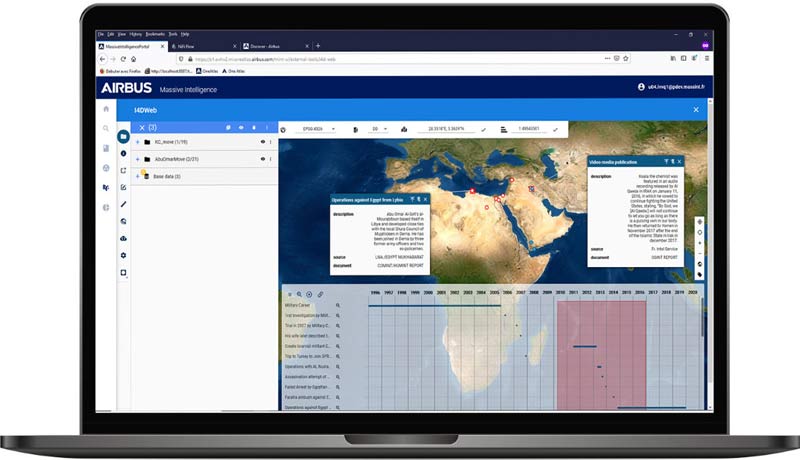This screenshot has width=800, height=460.
Task: Toggle visibility of KC_move layer
Action: [x=263, y=143]
